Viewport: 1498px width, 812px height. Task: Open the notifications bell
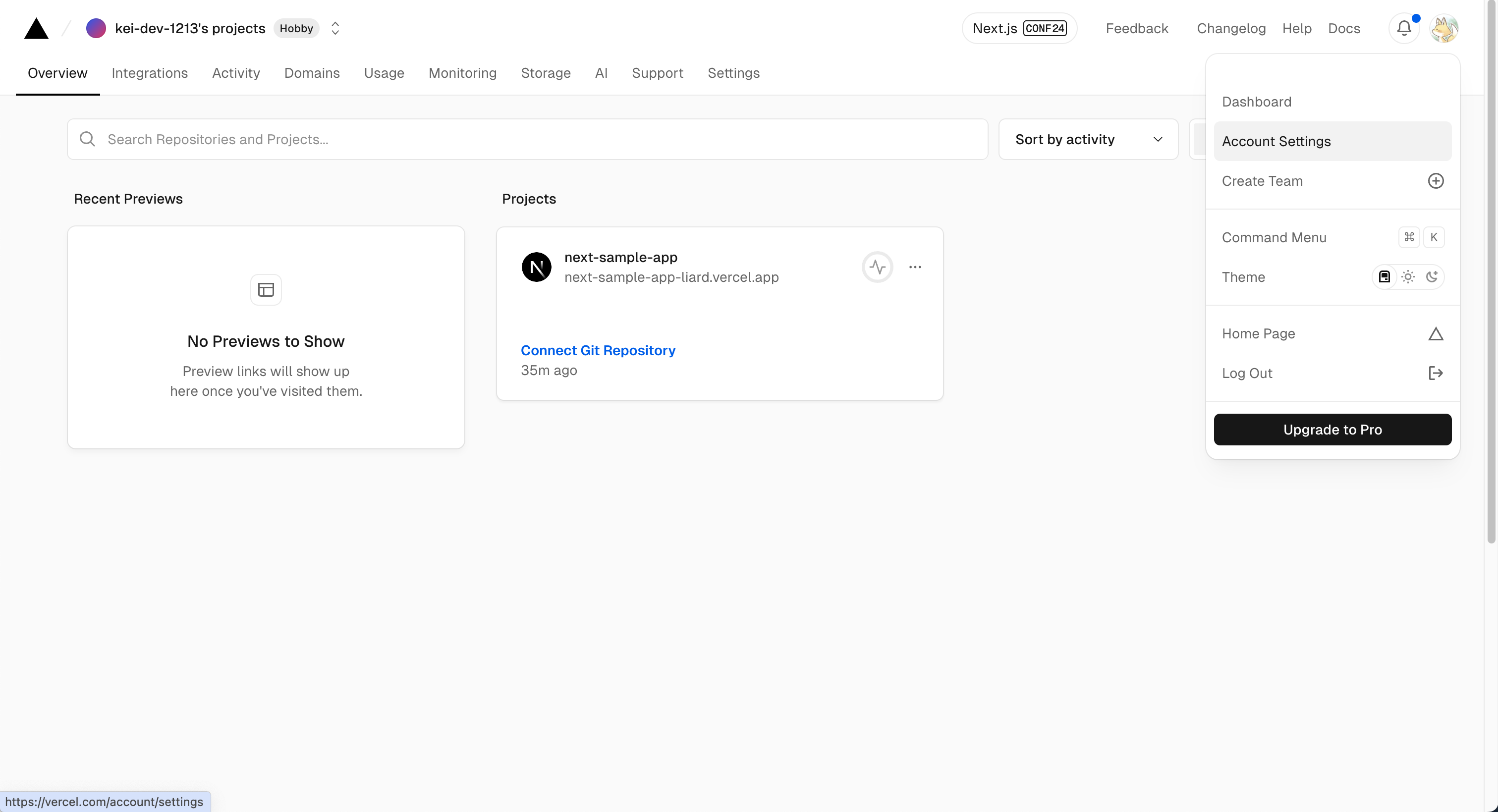tap(1404, 28)
